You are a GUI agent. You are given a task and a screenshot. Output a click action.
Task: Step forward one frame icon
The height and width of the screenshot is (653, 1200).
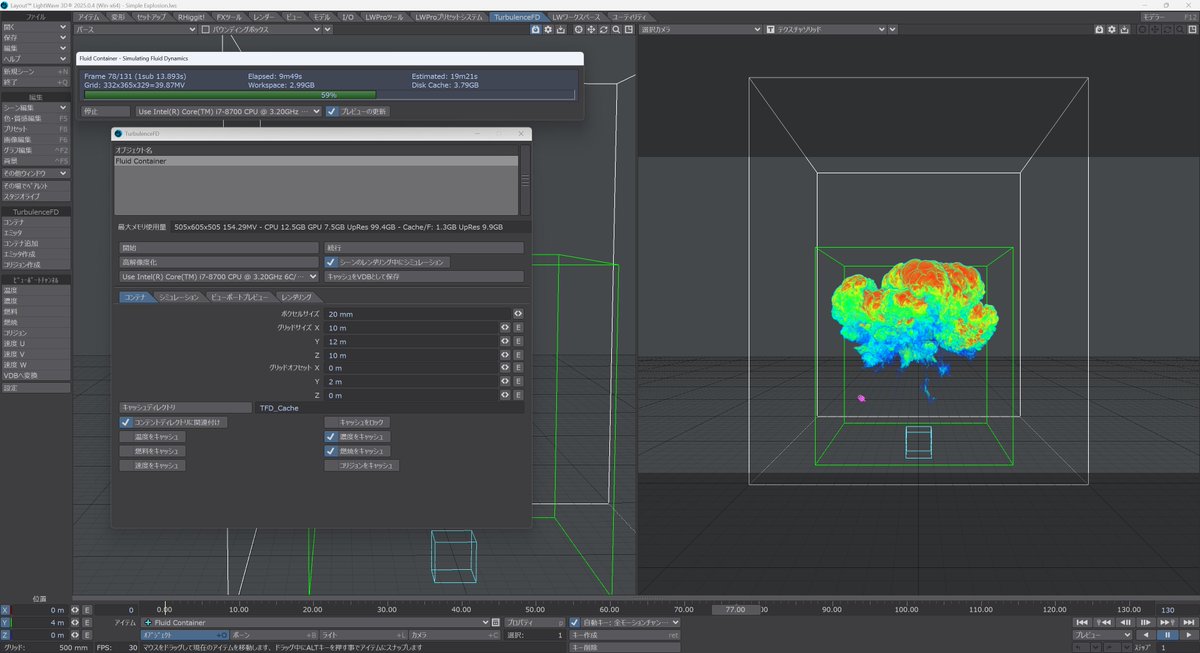click(x=1146, y=622)
